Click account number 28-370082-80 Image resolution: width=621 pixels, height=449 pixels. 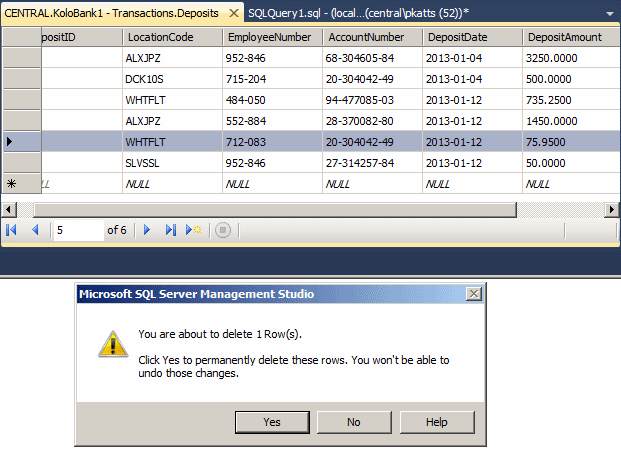(x=373, y=121)
